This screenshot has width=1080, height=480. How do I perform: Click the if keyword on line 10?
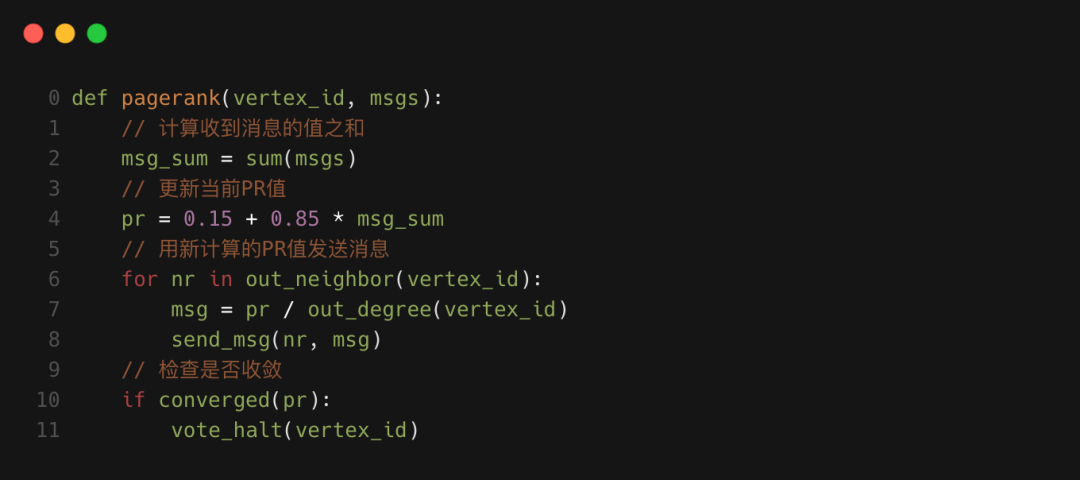[133, 400]
